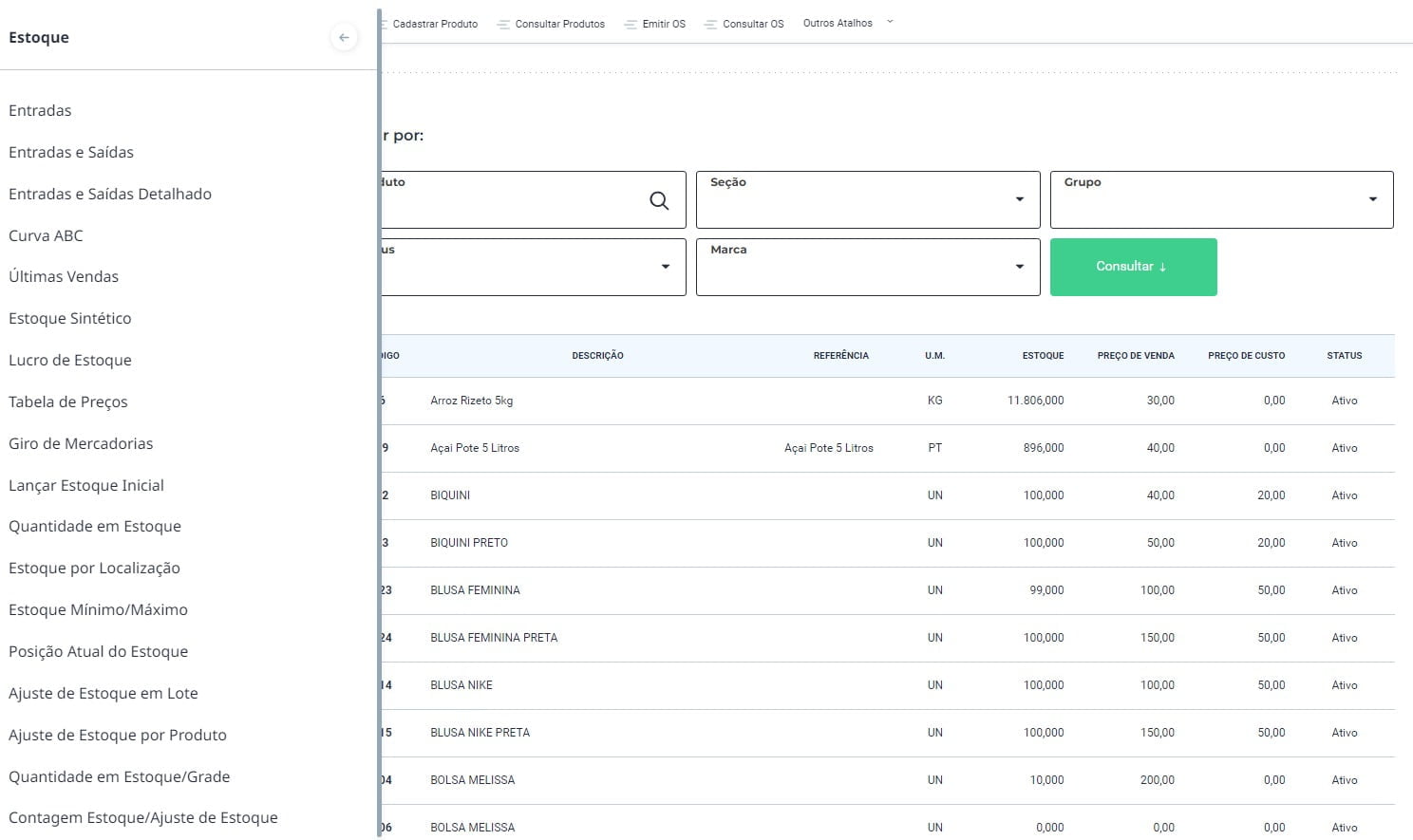Viewport: 1413px width, 840px height.
Task: Open Giro de Mercadorias report
Action: [x=81, y=443]
